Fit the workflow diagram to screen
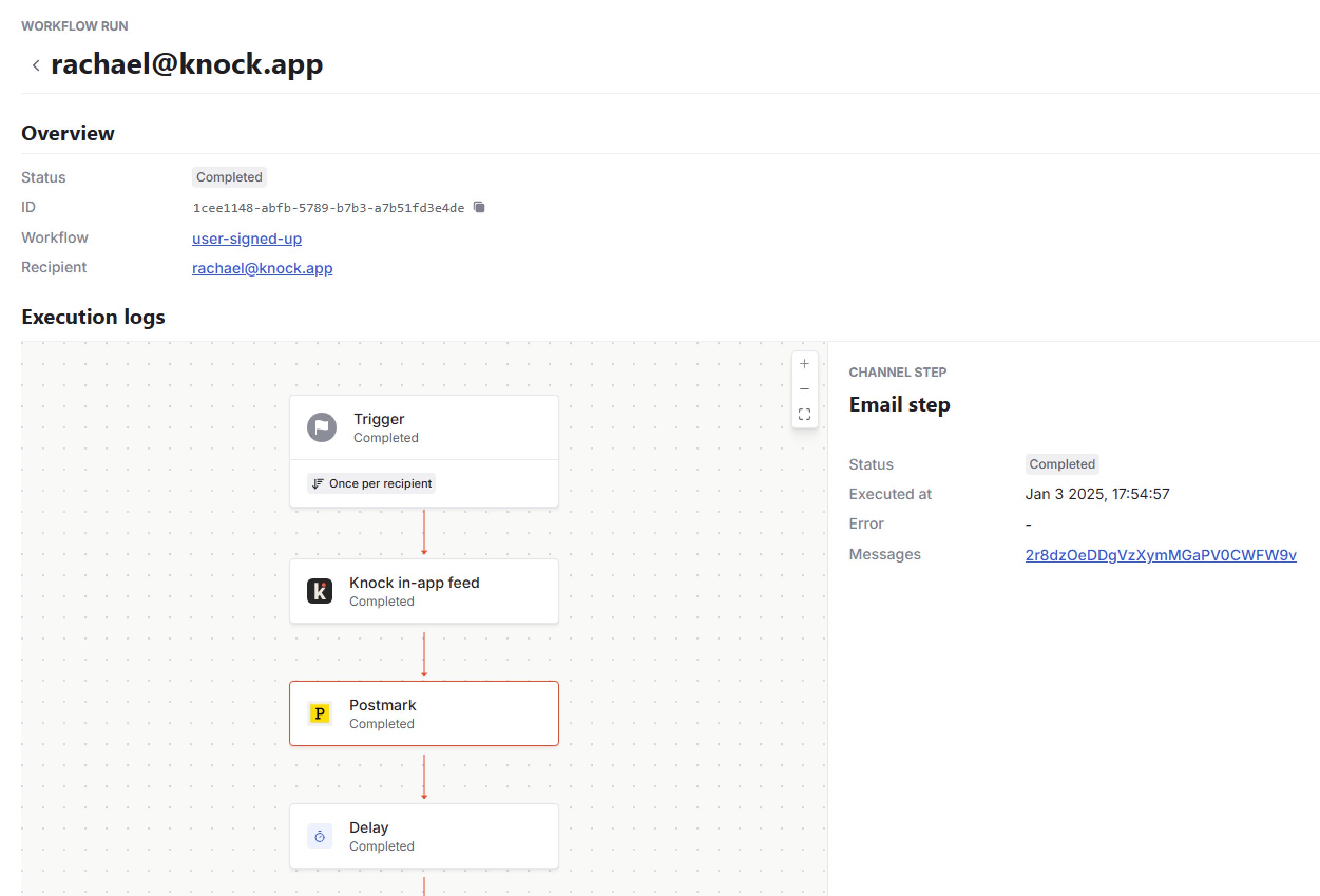The width and height of the screenshot is (1320, 896). (x=804, y=414)
